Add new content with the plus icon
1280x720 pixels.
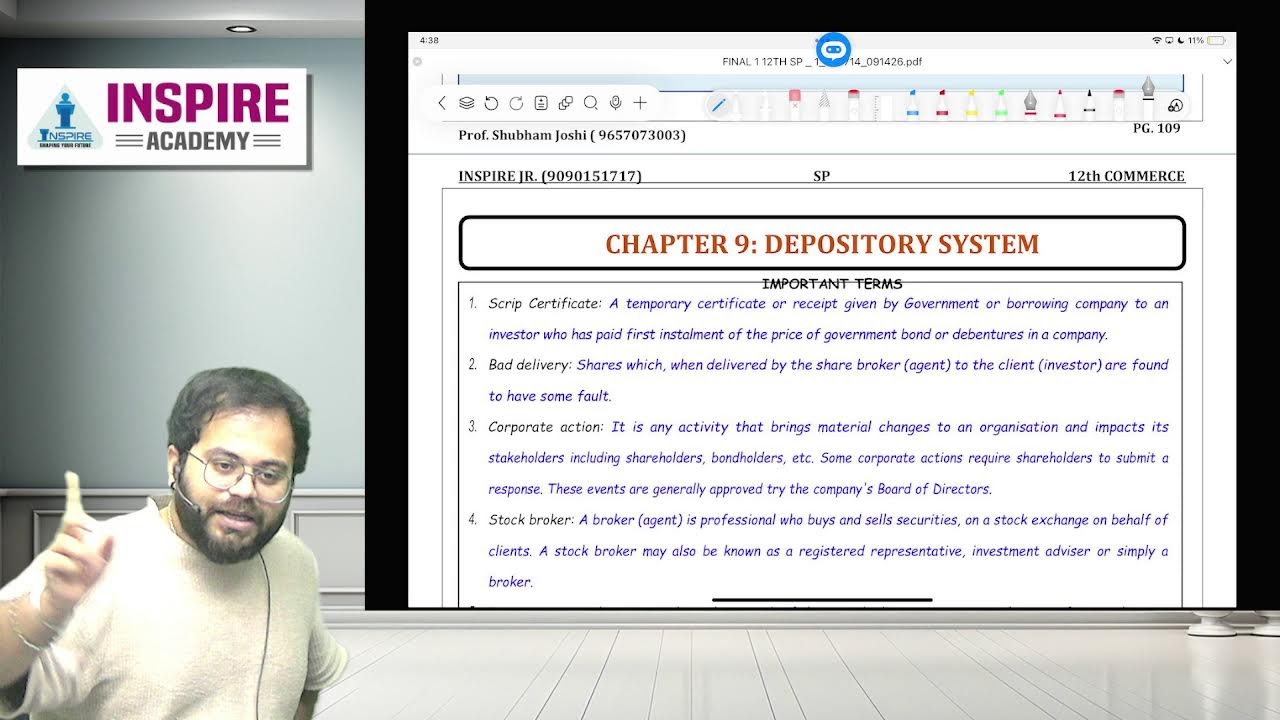tap(640, 103)
